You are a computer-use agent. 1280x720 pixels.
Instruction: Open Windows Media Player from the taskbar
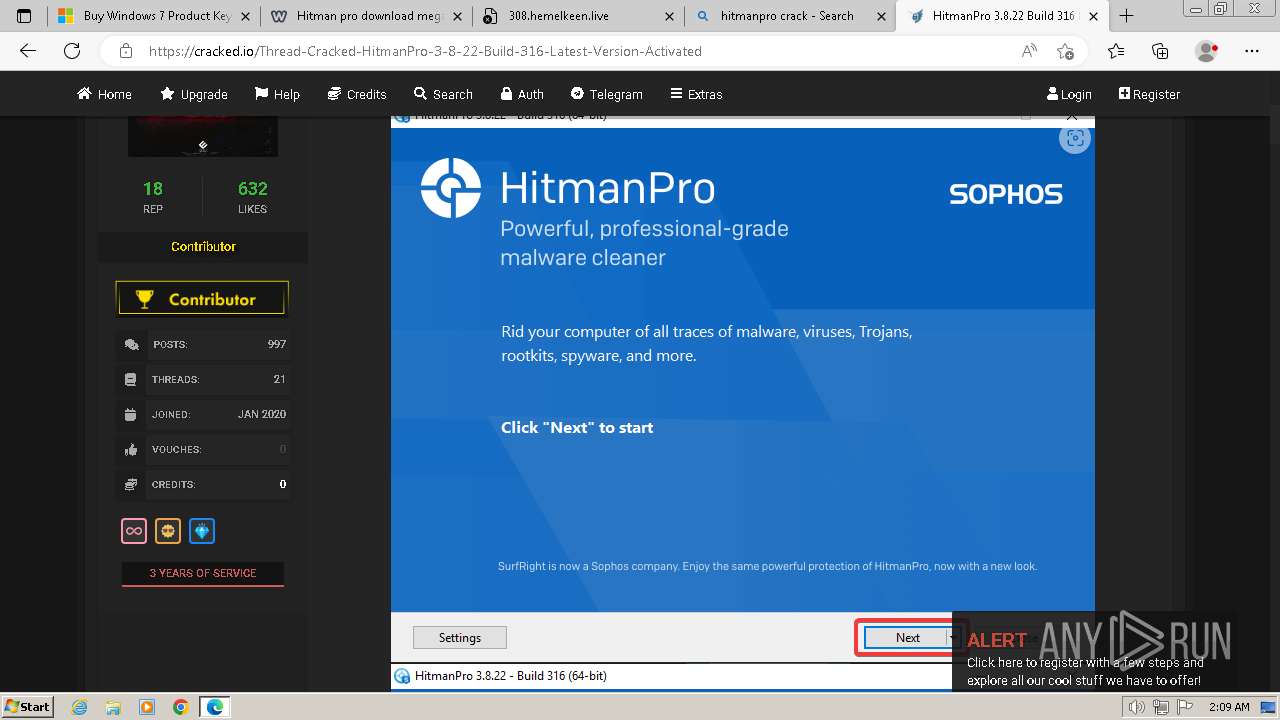[x=147, y=707]
